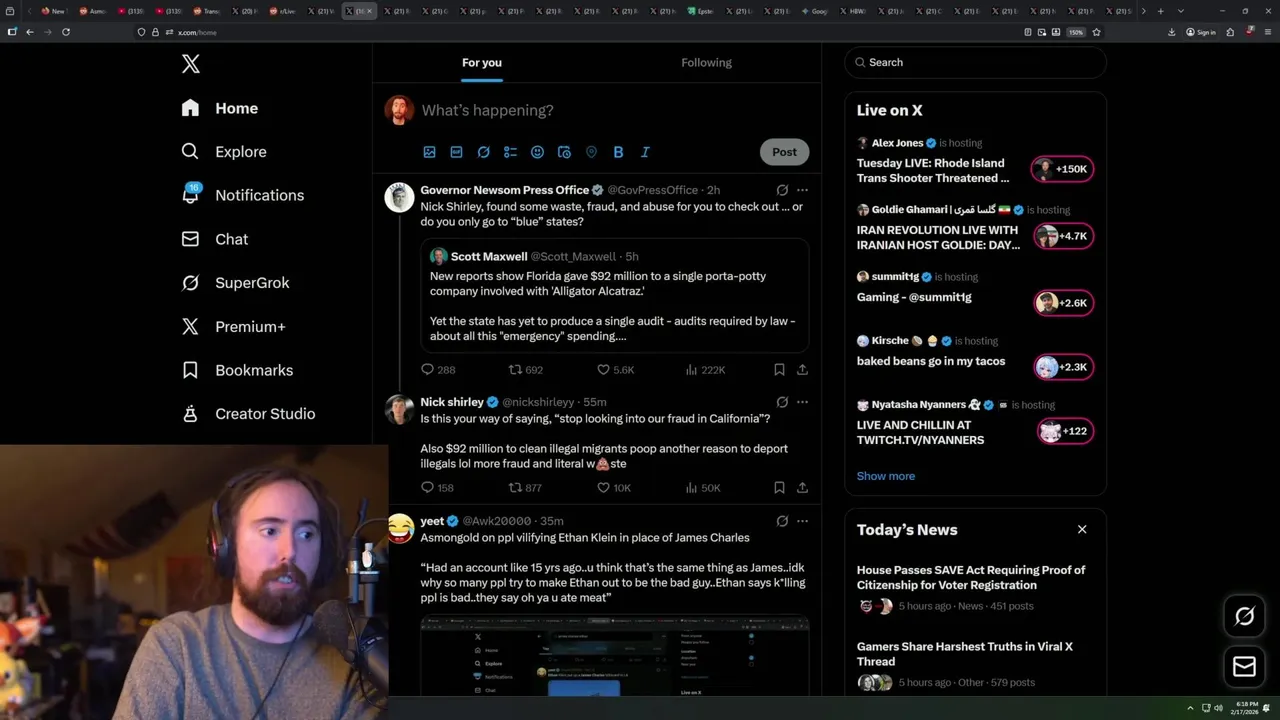Image resolution: width=1280 pixels, height=720 pixels.
Task: Schedule the post with calendar icon
Action: 564,152
